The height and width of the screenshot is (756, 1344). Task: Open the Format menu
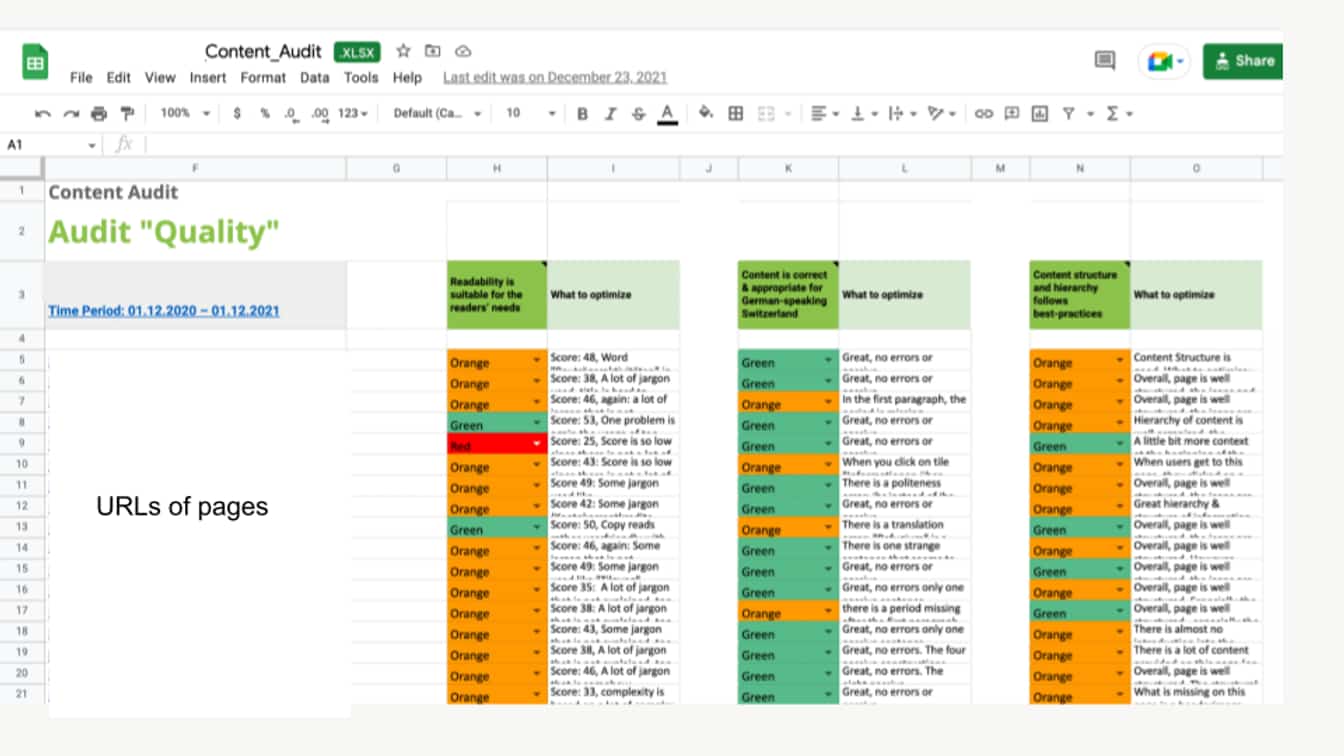[263, 77]
